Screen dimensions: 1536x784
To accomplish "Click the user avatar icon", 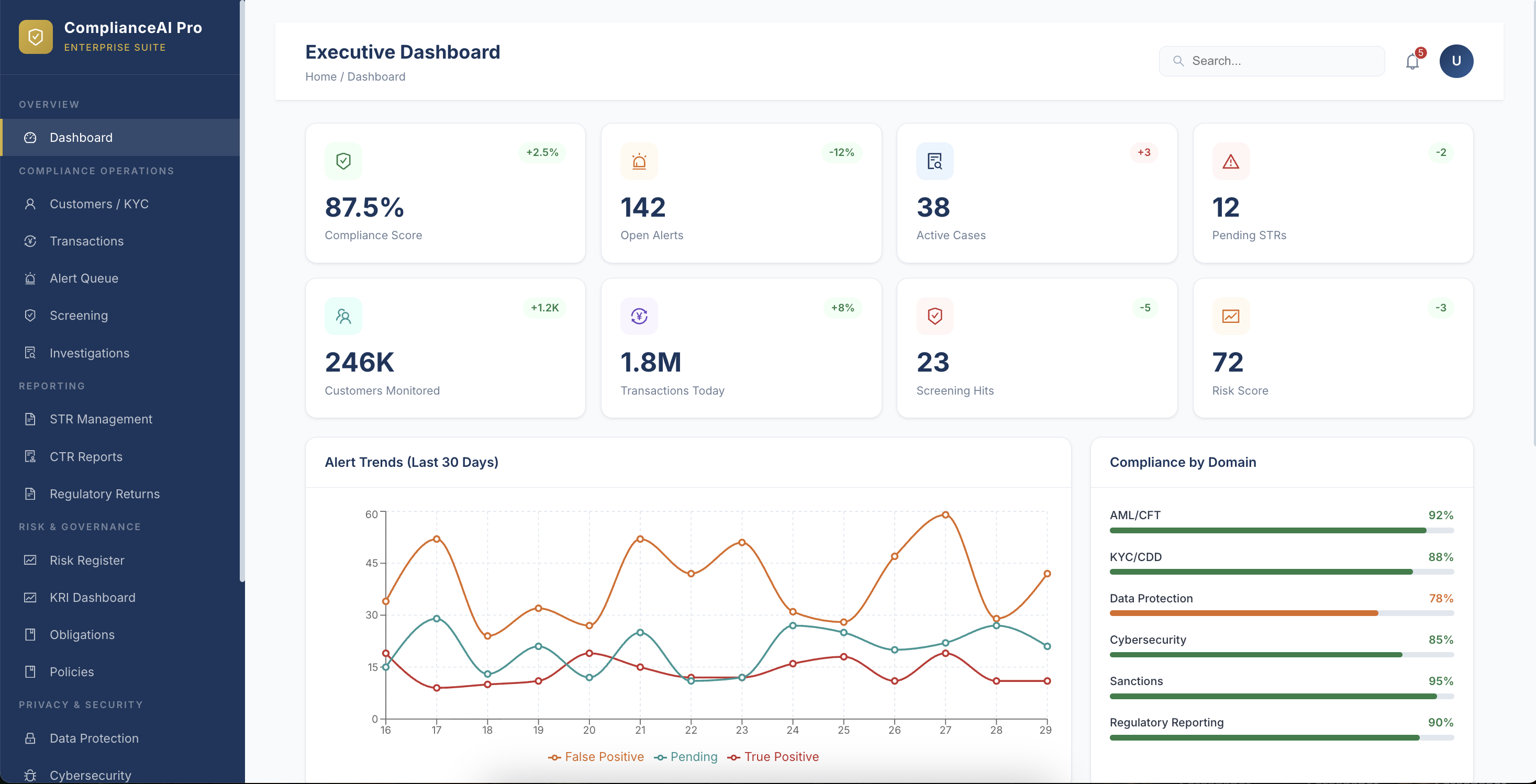I will (x=1455, y=61).
